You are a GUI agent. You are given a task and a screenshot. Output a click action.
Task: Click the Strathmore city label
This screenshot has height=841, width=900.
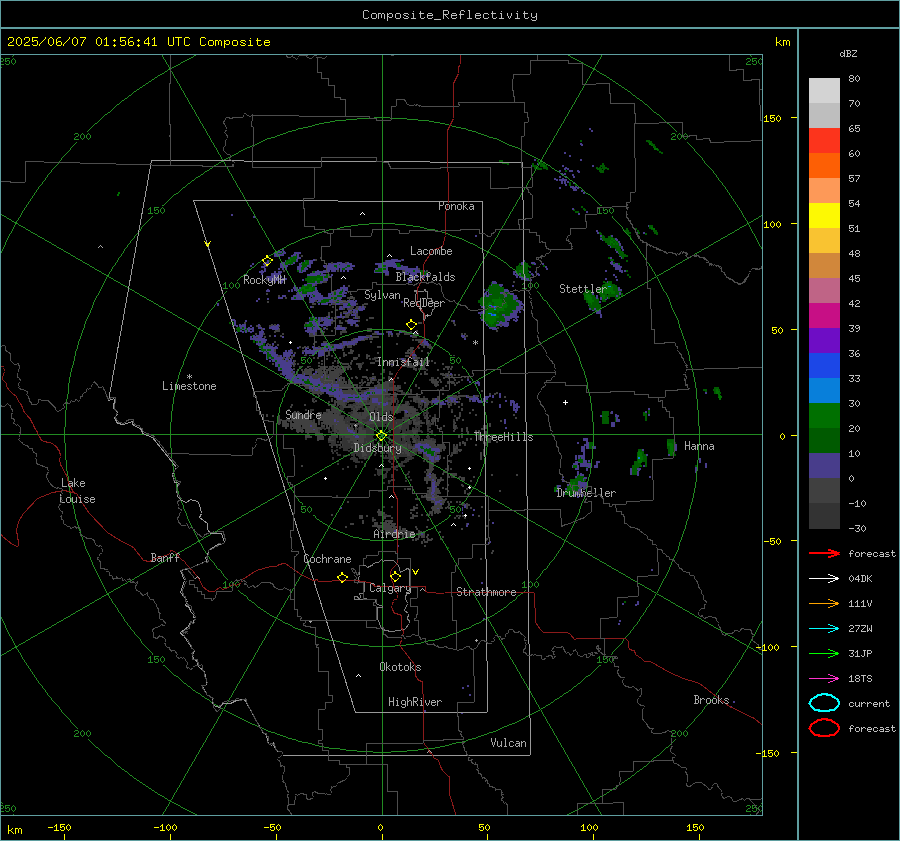tap(486, 592)
